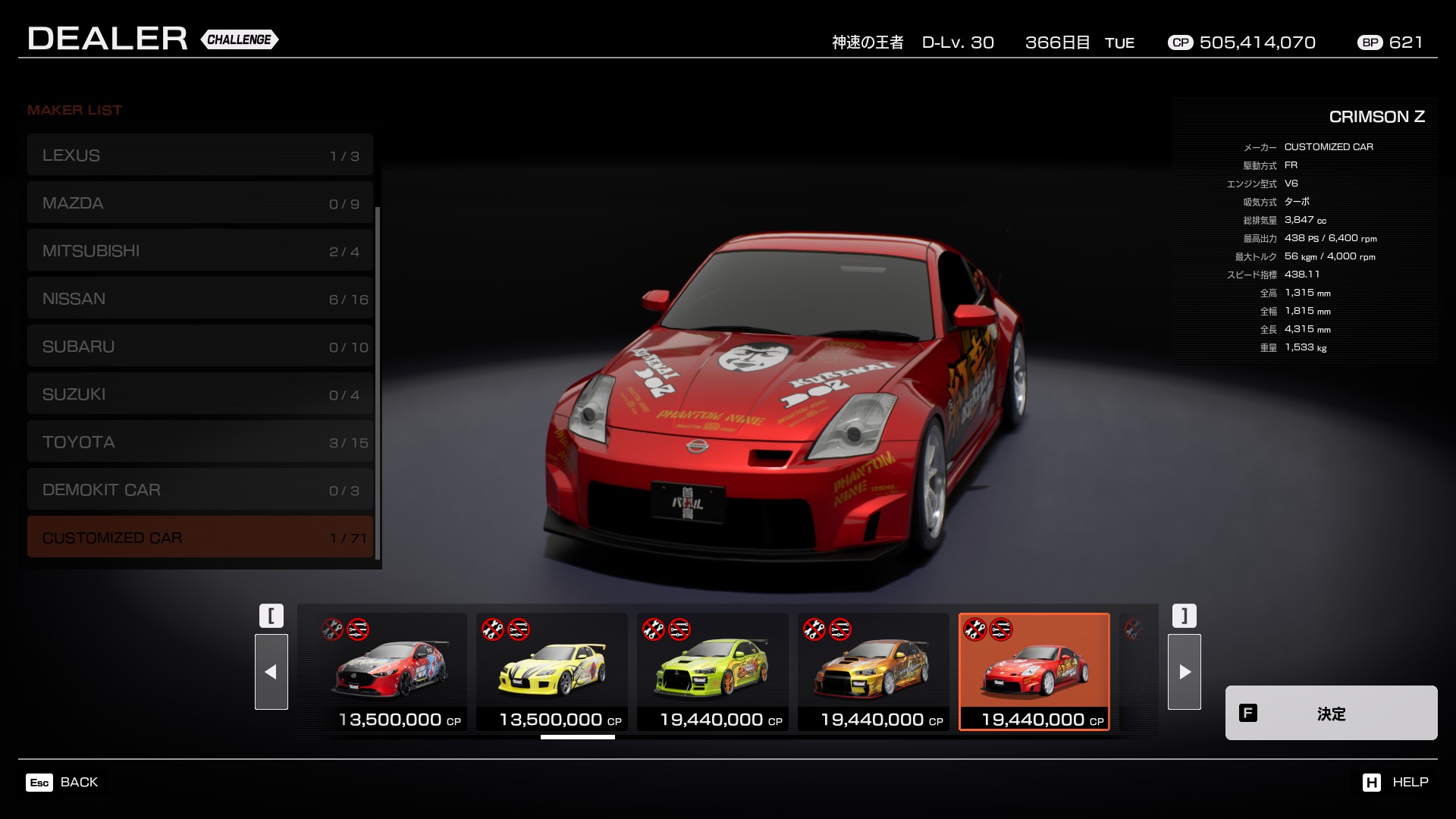1456x819 pixels.
Task: Click no-settings icon on selected Crimson Z
Action: pyautogui.click(x=1001, y=629)
